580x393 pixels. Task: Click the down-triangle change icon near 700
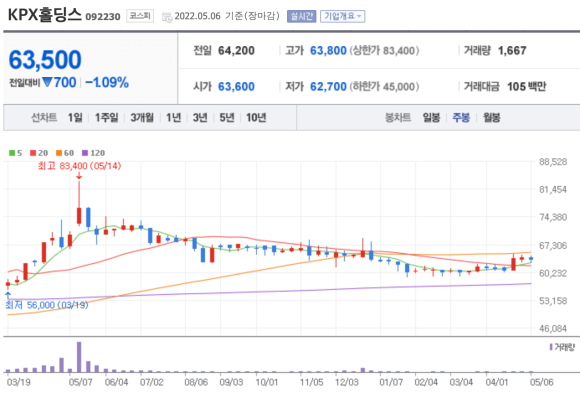coord(47,82)
